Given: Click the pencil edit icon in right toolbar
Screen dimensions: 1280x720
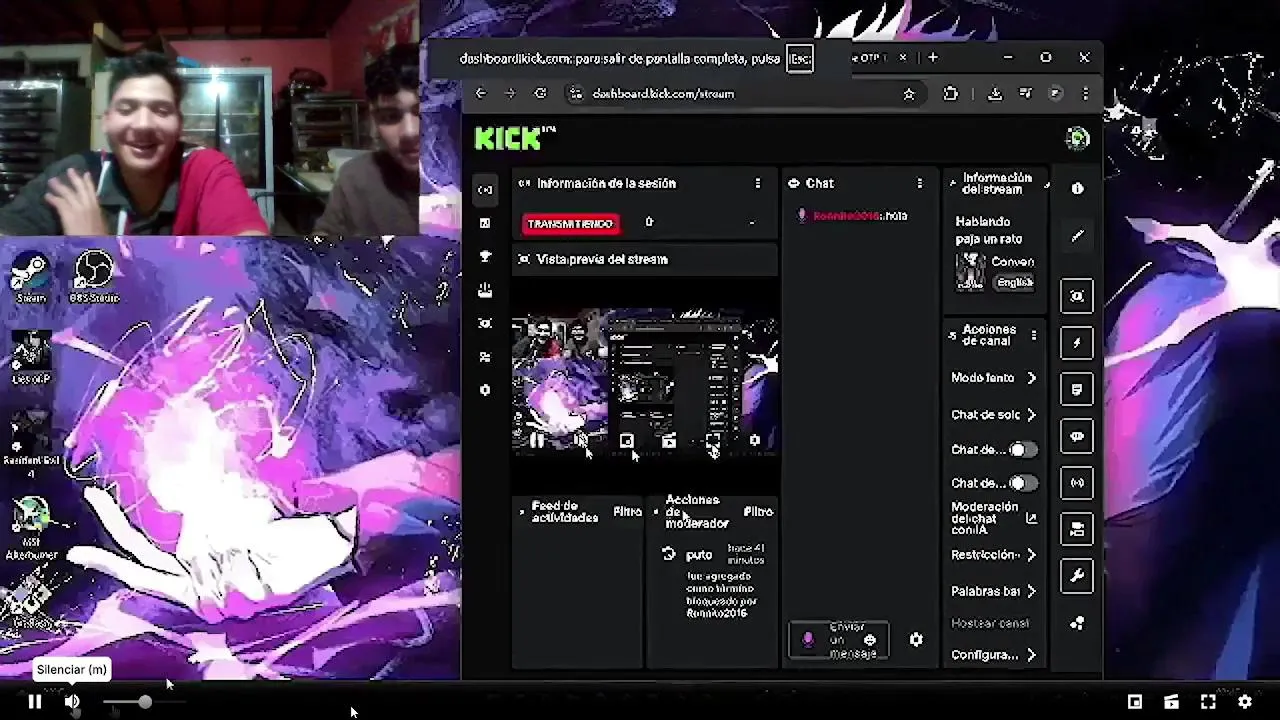Looking at the screenshot, I should tap(1077, 236).
